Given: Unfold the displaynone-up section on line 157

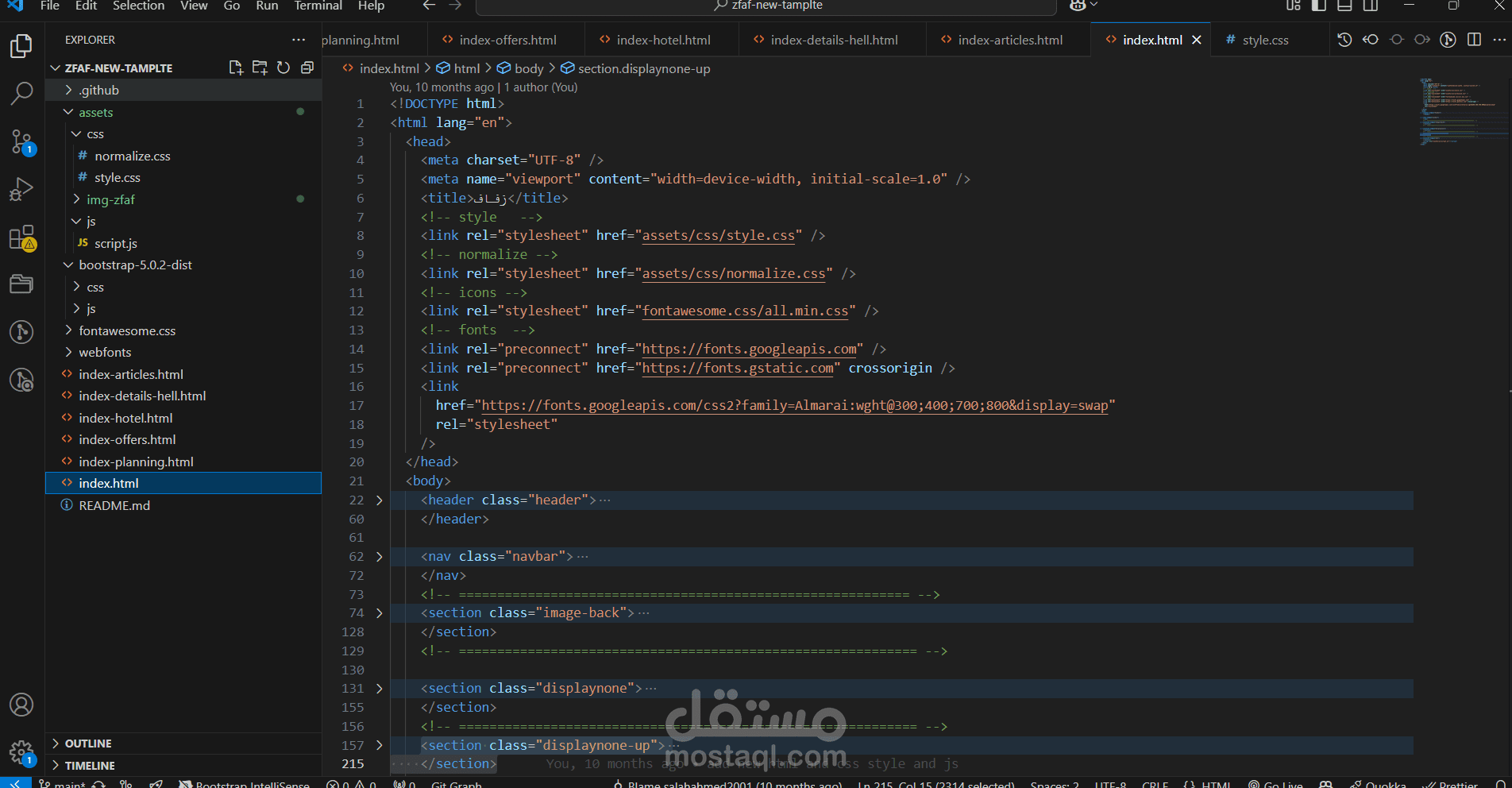Looking at the screenshot, I should [x=380, y=745].
